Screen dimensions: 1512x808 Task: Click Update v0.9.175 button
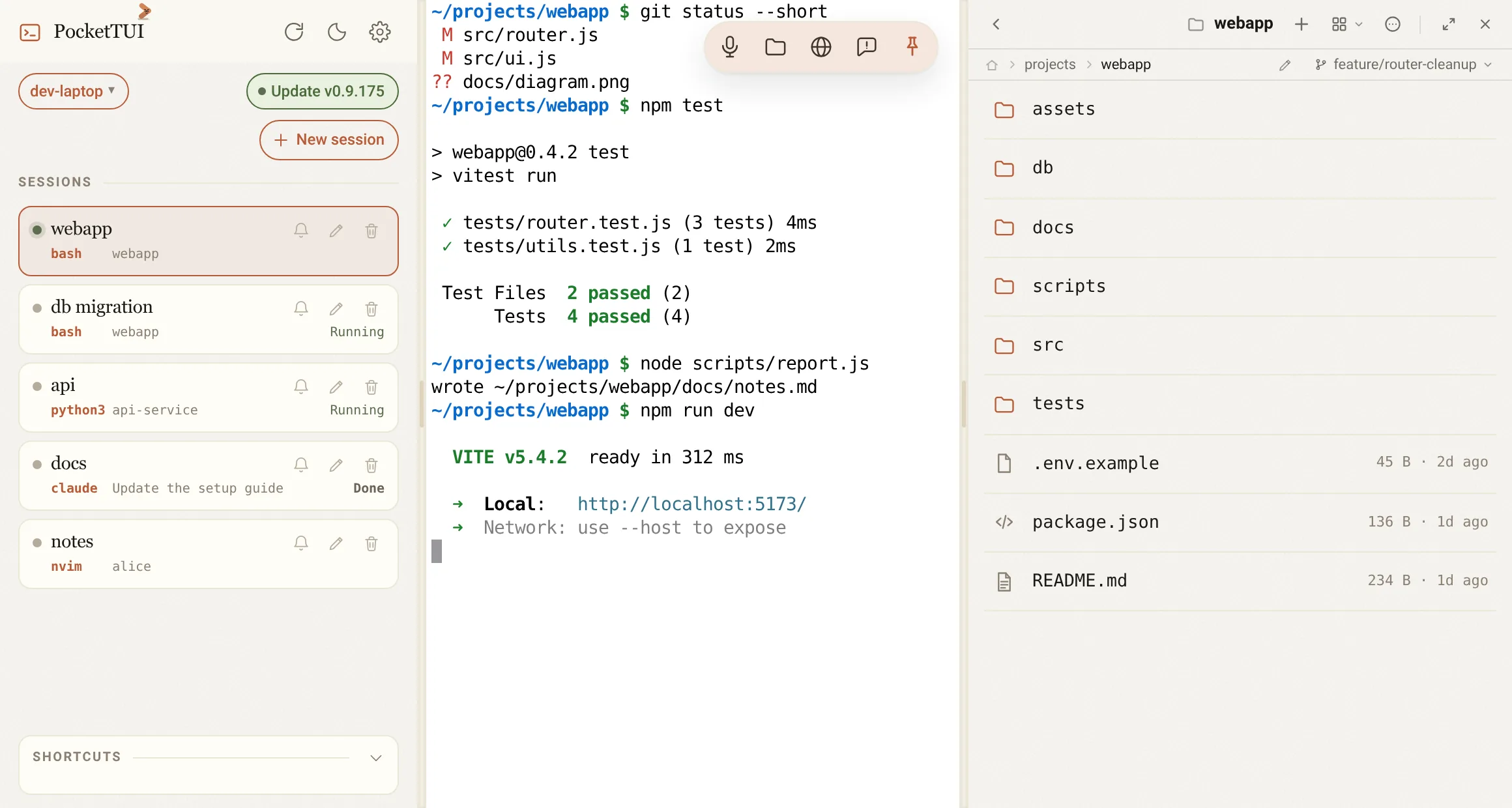pos(322,91)
